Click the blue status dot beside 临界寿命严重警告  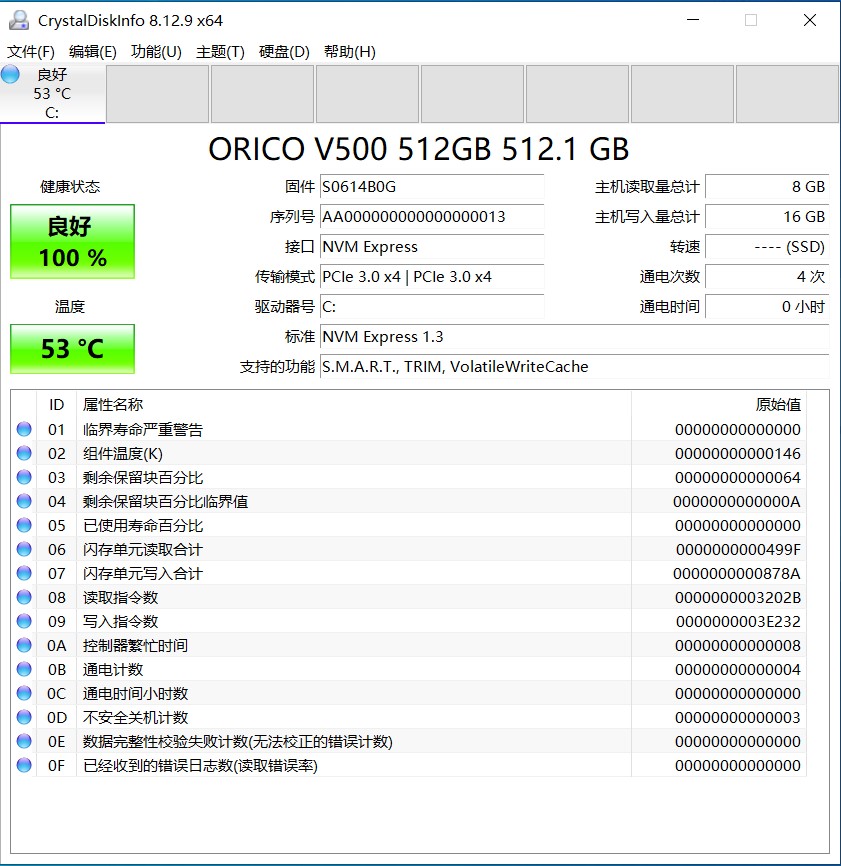(24, 430)
